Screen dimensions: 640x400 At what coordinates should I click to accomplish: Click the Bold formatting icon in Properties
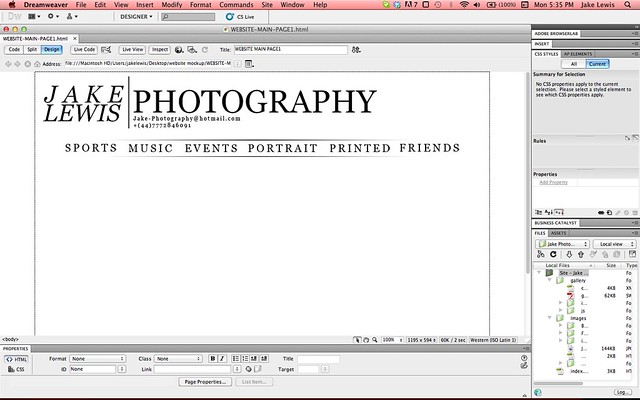[213, 358]
